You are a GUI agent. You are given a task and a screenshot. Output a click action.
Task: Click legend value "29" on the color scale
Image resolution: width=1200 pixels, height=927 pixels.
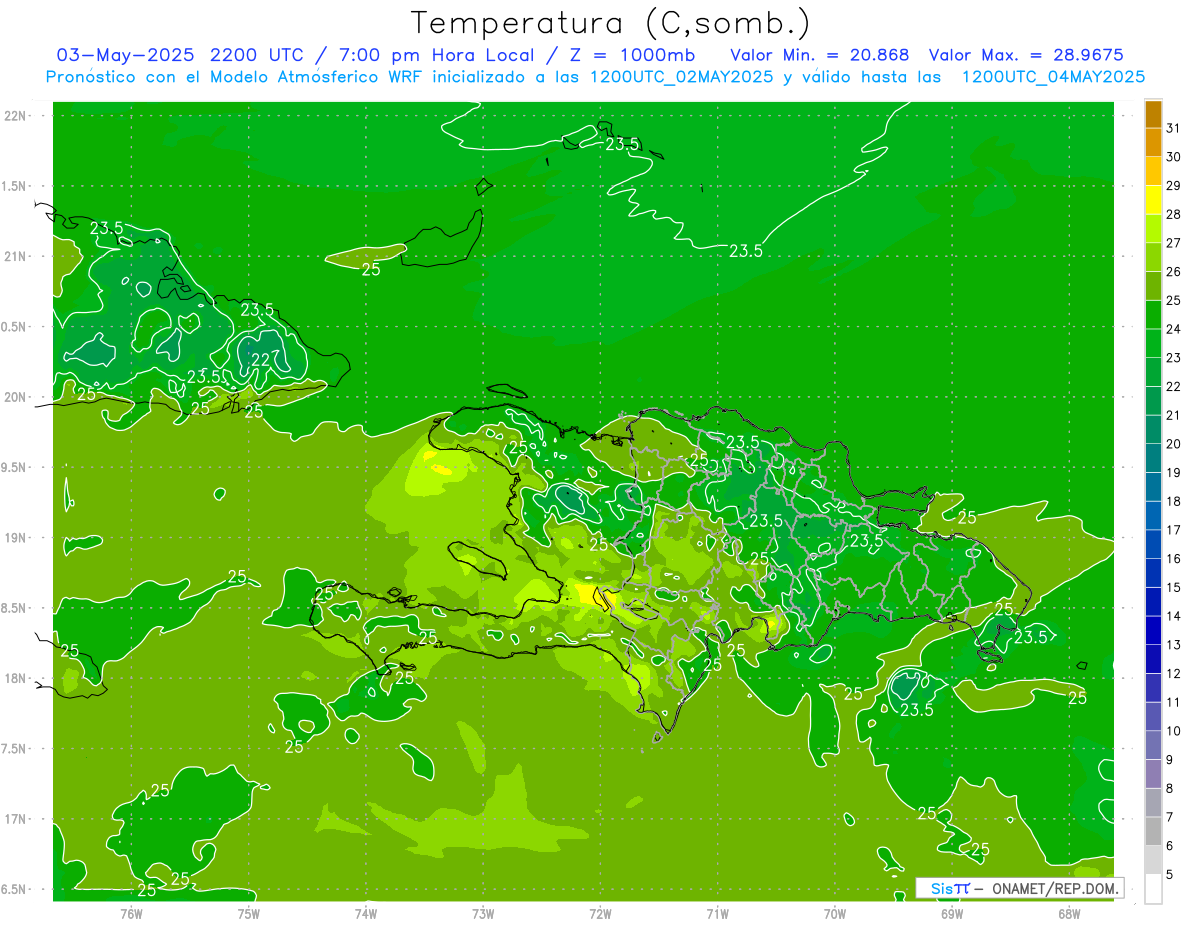1174,185
